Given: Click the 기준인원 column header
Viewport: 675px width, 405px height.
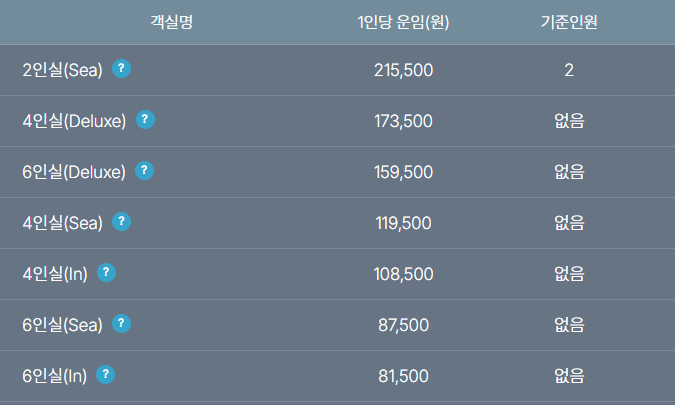Looking at the screenshot, I should pyautogui.click(x=569, y=22).
